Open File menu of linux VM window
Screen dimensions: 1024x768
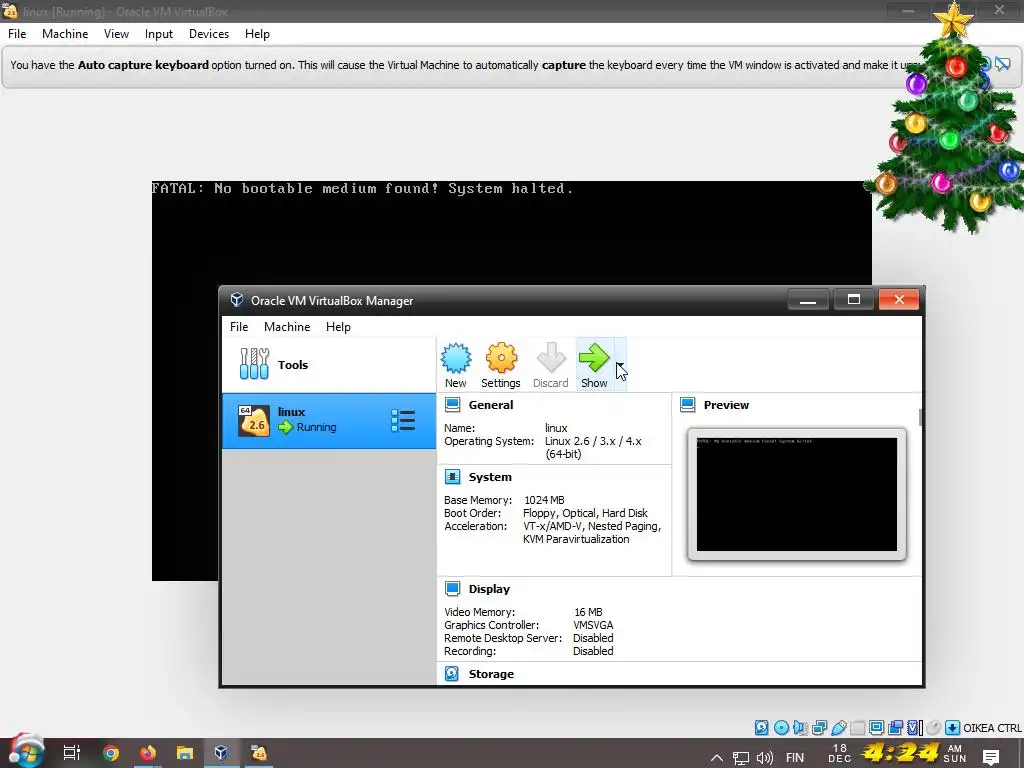17,34
